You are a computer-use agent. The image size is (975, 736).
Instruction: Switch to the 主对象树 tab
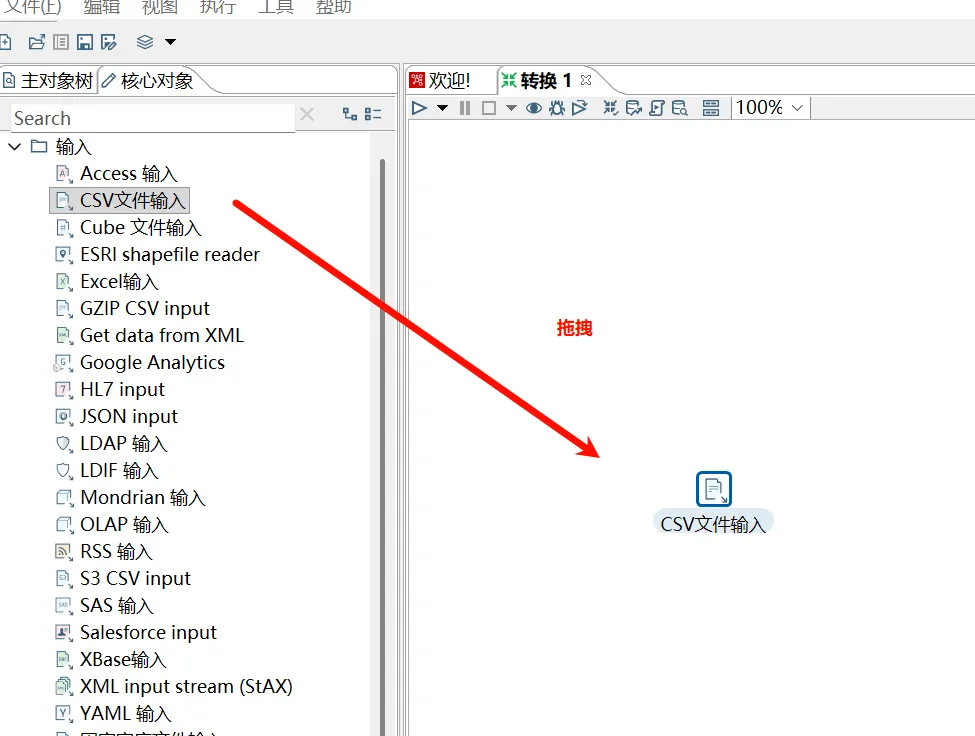coord(48,81)
